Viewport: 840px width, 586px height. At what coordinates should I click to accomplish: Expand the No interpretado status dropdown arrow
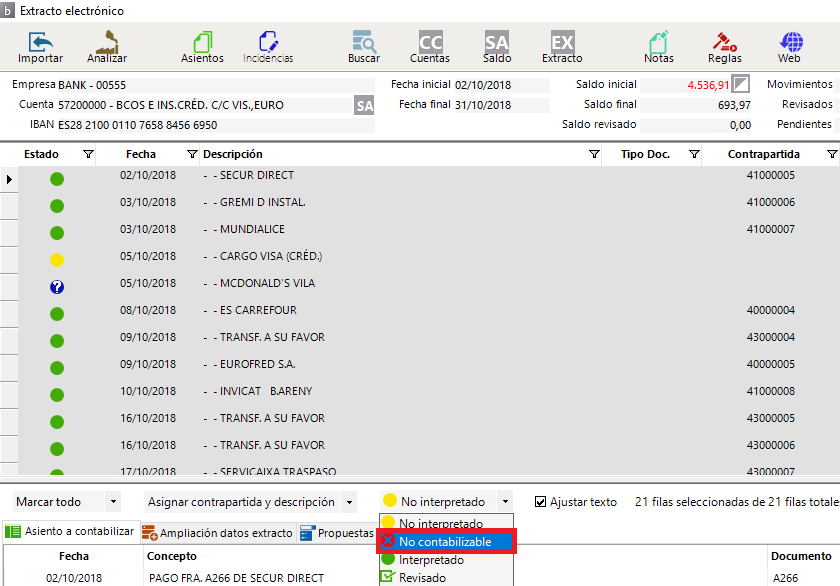pyautogui.click(x=505, y=502)
